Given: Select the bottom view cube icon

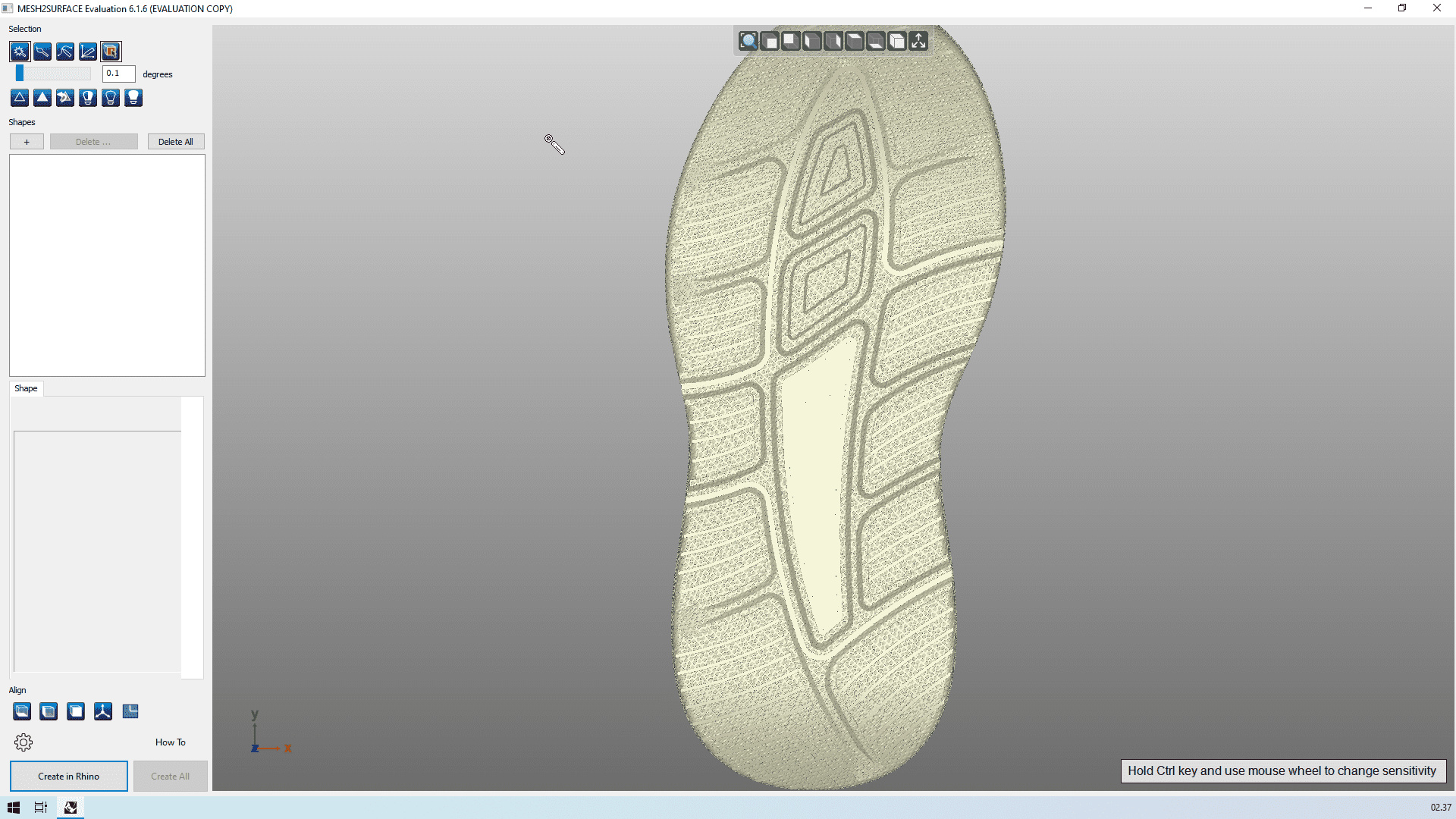Looking at the screenshot, I should coord(877,42).
